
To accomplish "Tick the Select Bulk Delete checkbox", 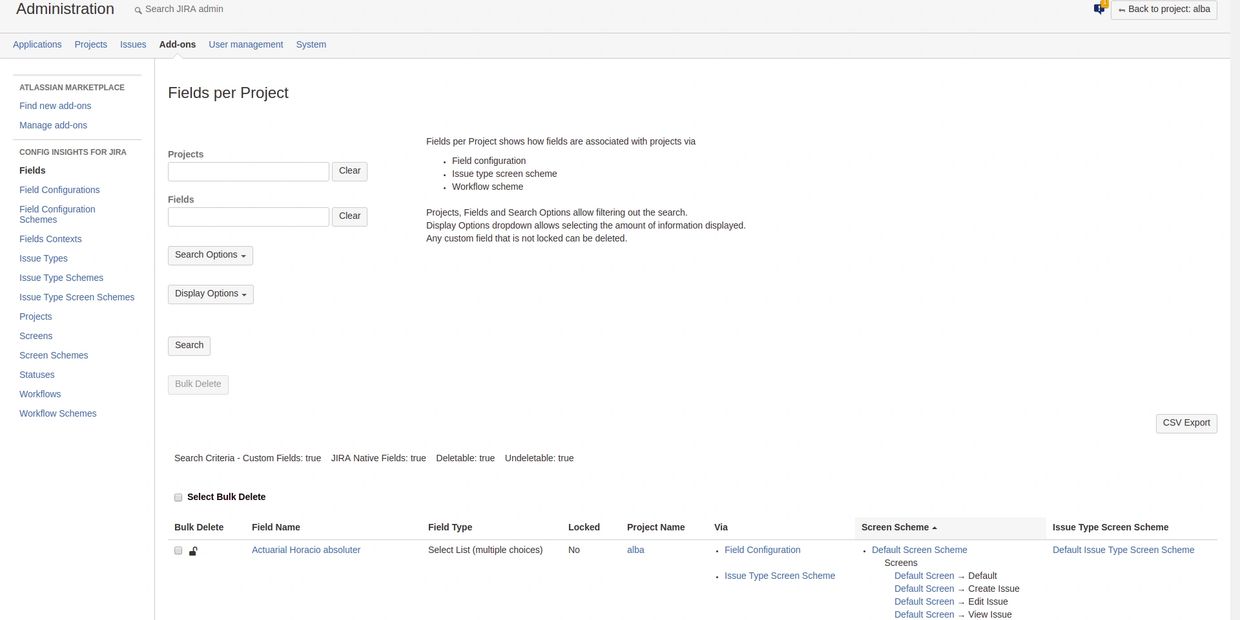I will click(178, 497).
